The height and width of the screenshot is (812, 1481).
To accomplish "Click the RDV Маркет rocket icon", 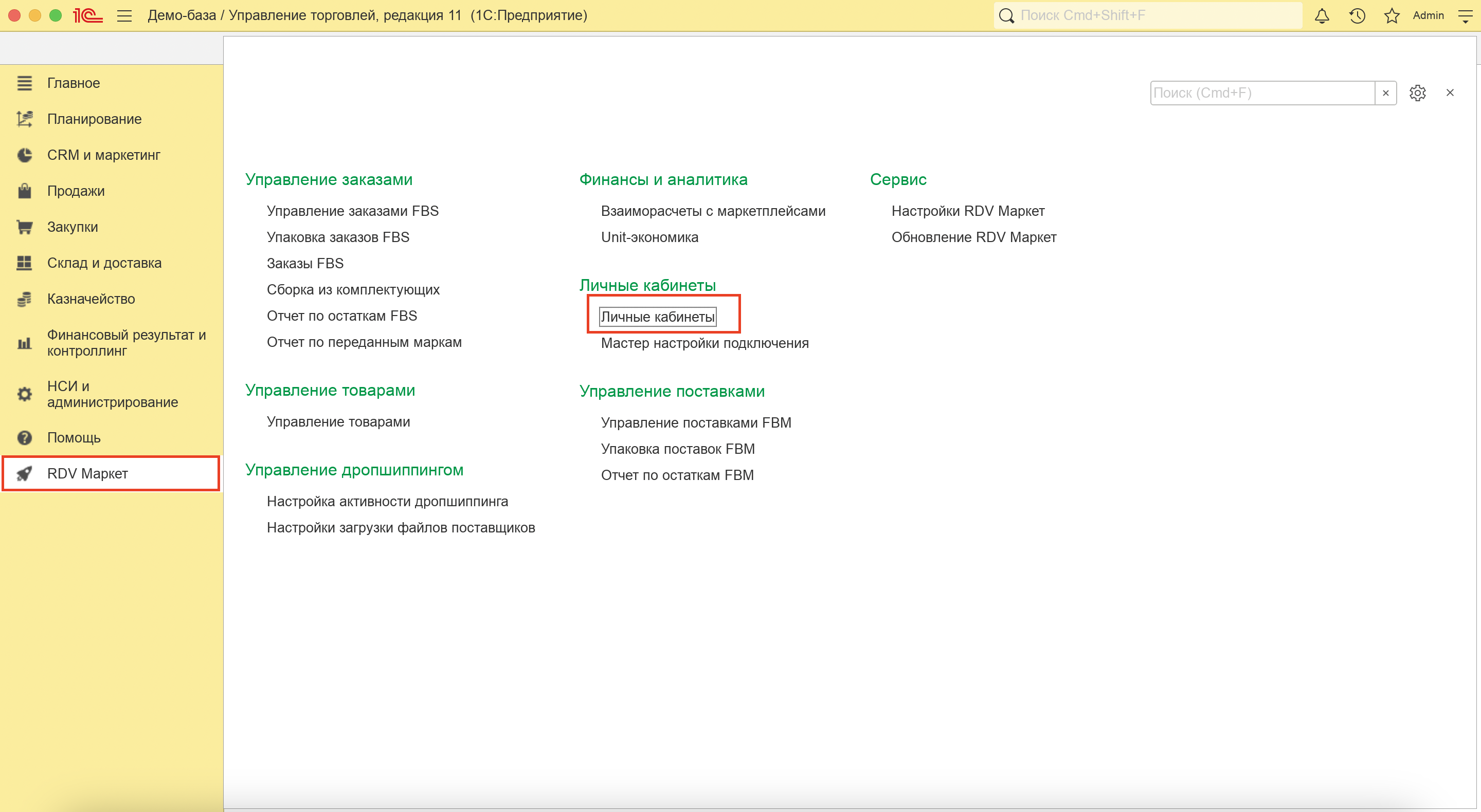I will pos(24,473).
